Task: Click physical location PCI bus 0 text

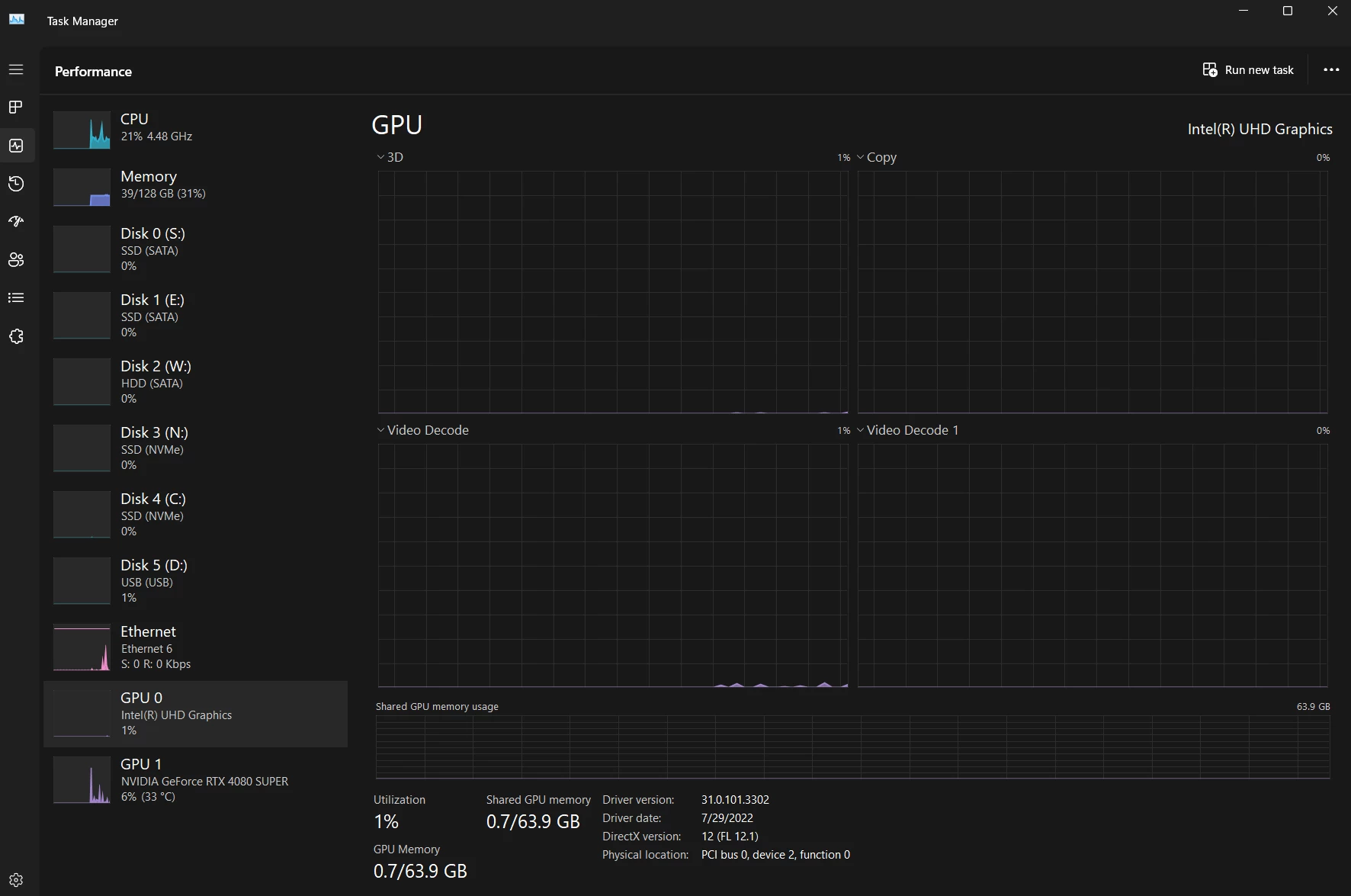Action: tap(775, 855)
